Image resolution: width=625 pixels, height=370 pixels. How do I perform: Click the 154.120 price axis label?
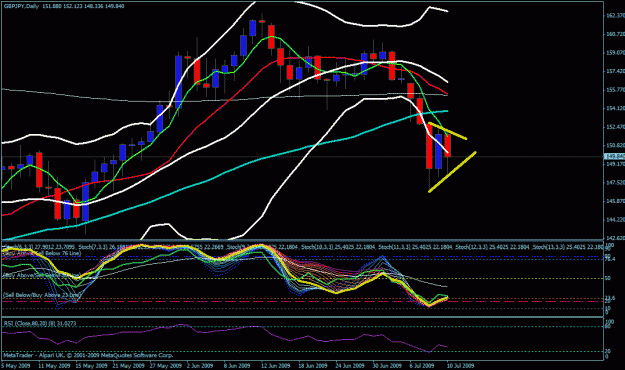[x=615, y=108]
